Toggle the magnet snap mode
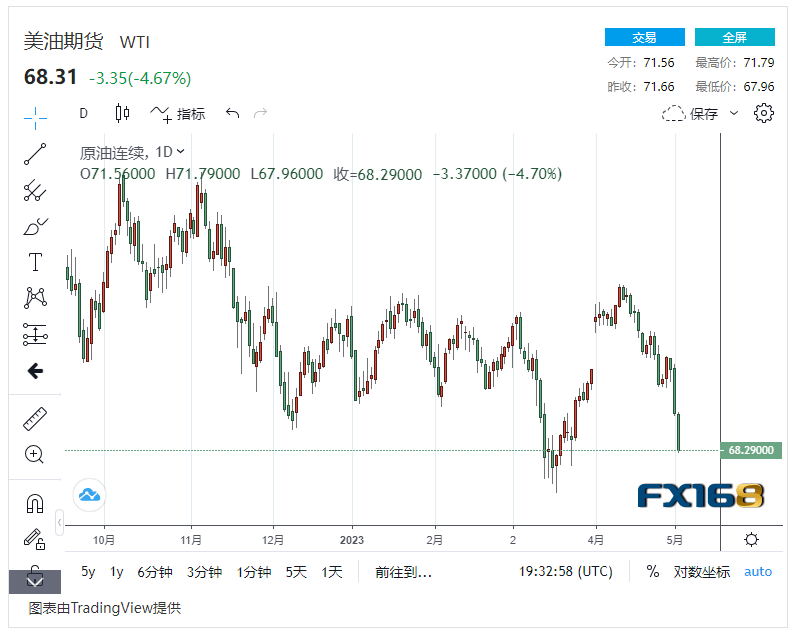This screenshot has width=797, height=632. tap(35, 503)
